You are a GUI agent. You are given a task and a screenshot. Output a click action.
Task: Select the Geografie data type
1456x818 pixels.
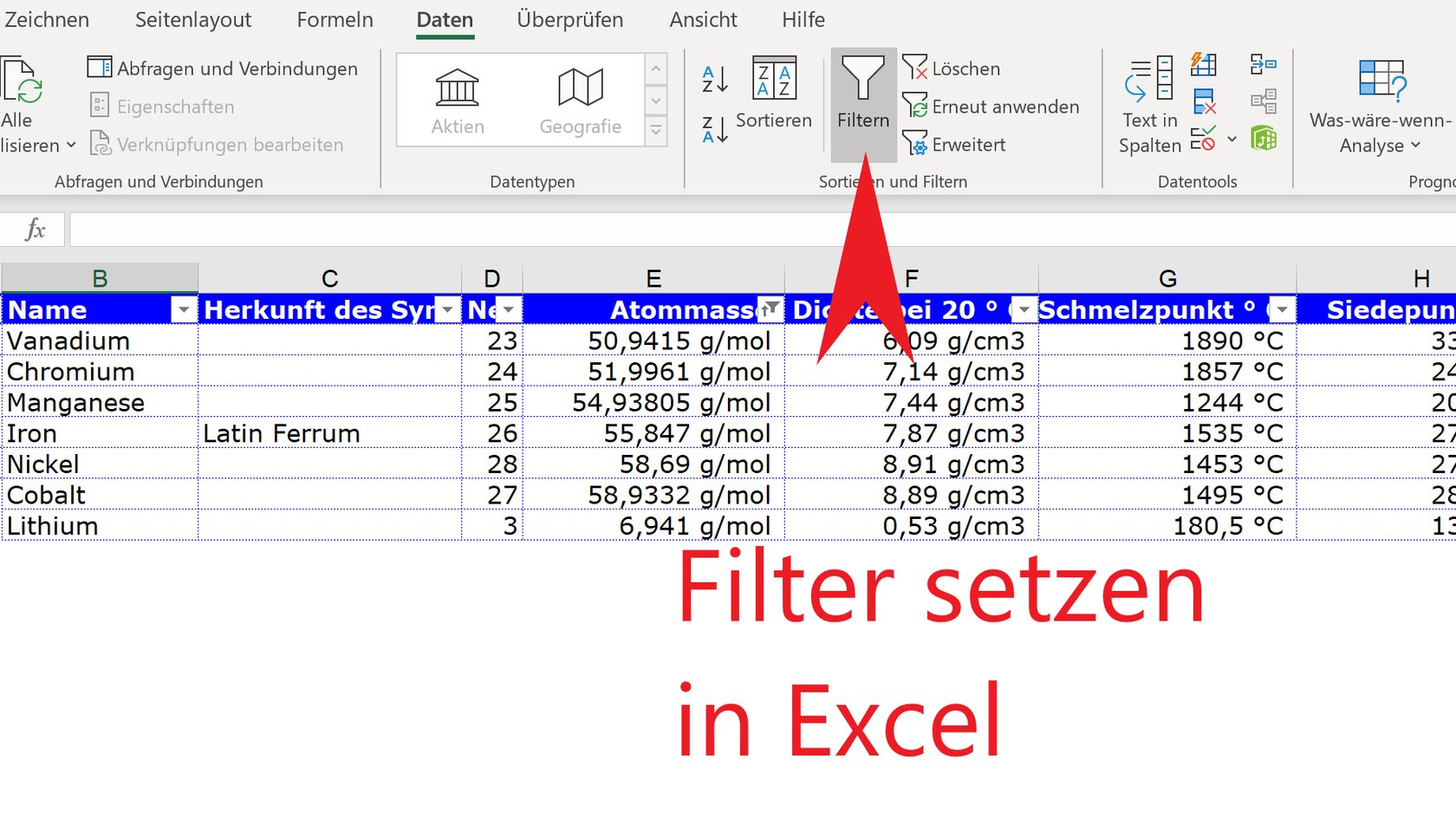[x=580, y=101]
